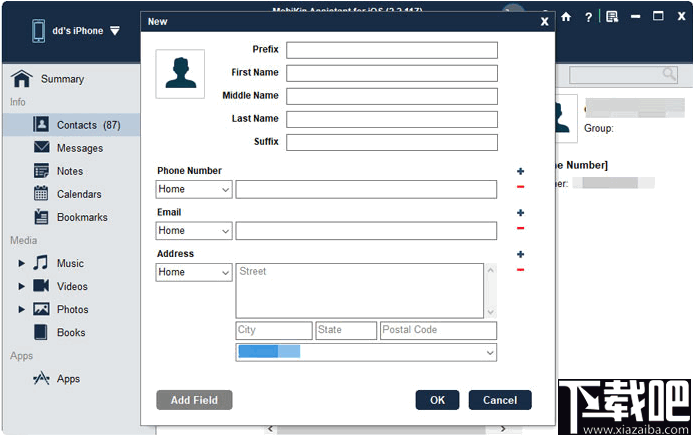
Task: Open Bookmarks icon in sidebar
Action: click(42, 217)
